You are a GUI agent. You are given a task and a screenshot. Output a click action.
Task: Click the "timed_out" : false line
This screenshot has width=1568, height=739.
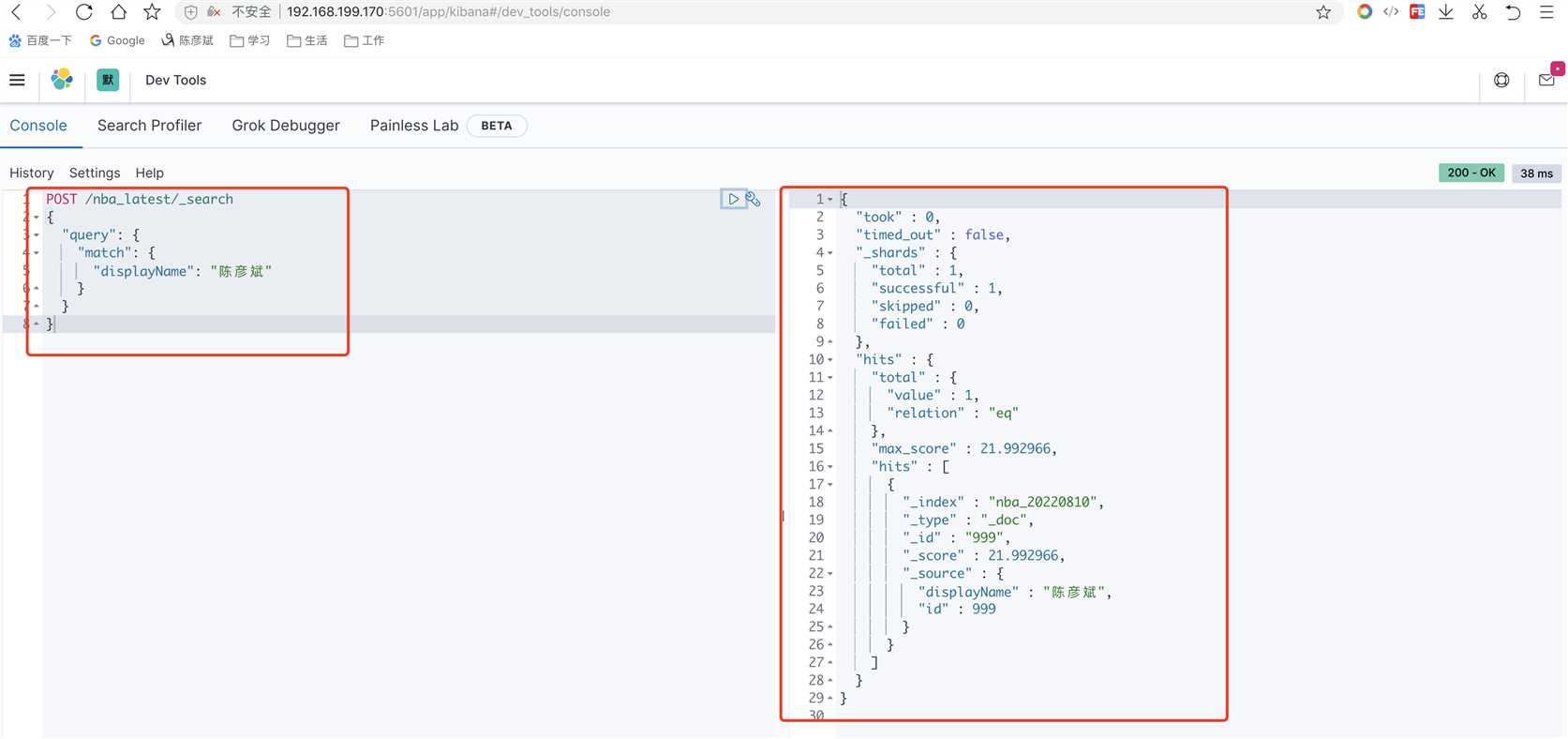(933, 234)
